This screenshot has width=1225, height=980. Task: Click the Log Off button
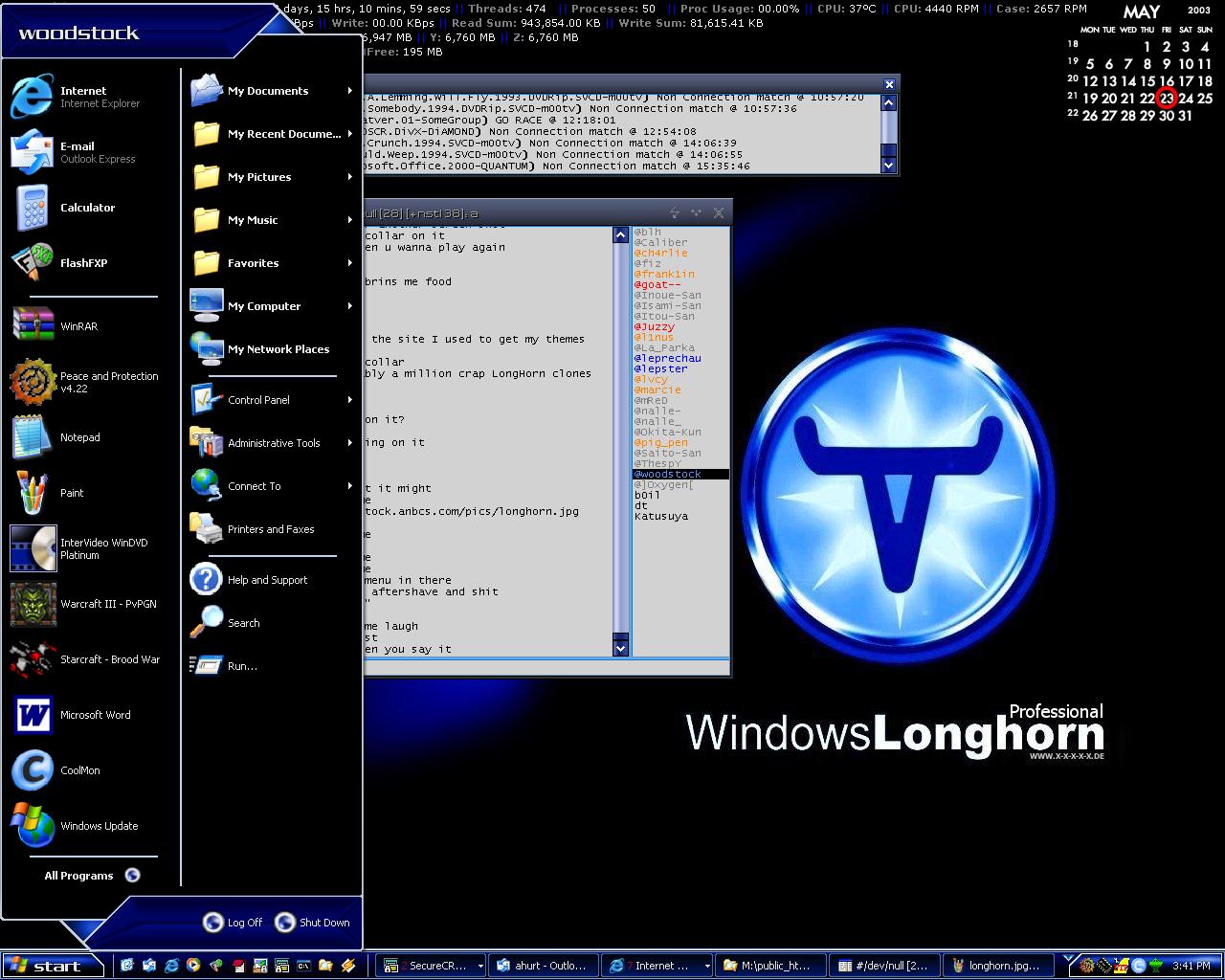click(233, 923)
